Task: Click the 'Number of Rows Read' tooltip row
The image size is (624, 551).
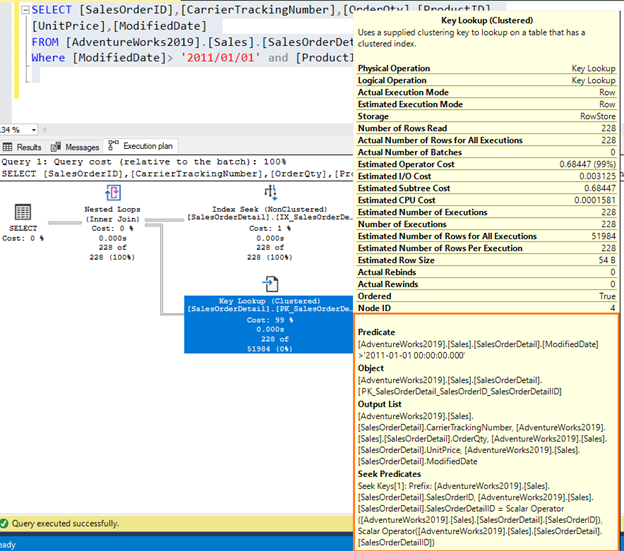Action: pyautogui.click(x=486, y=129)
